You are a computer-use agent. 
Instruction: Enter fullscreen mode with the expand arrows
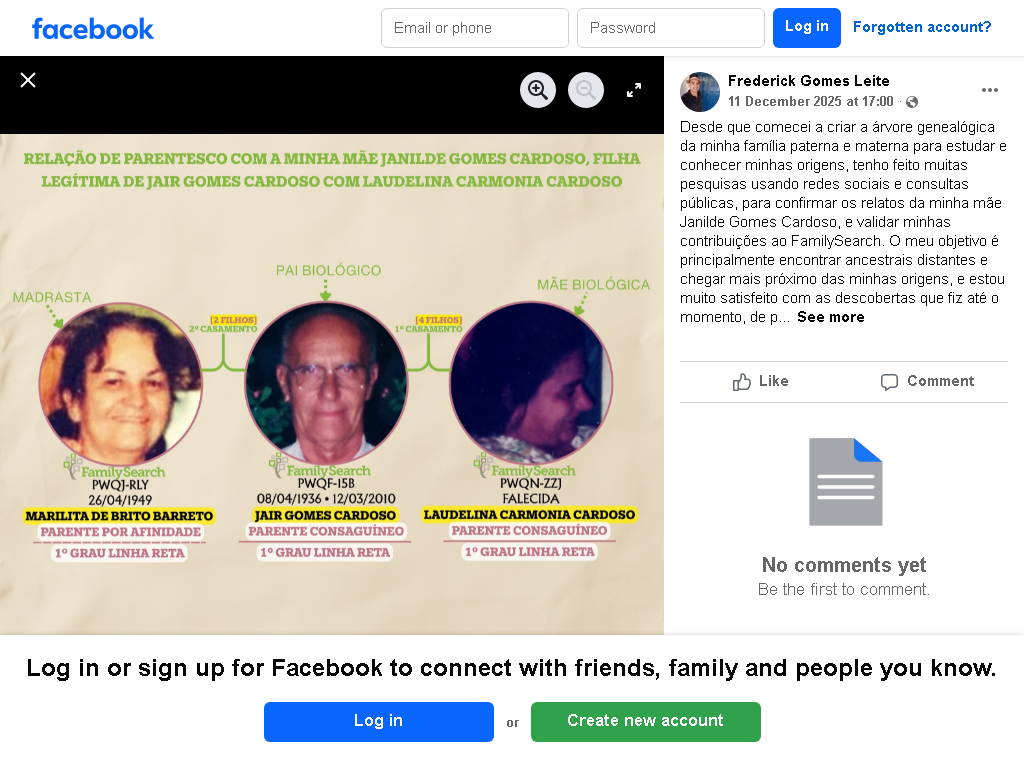633,90
